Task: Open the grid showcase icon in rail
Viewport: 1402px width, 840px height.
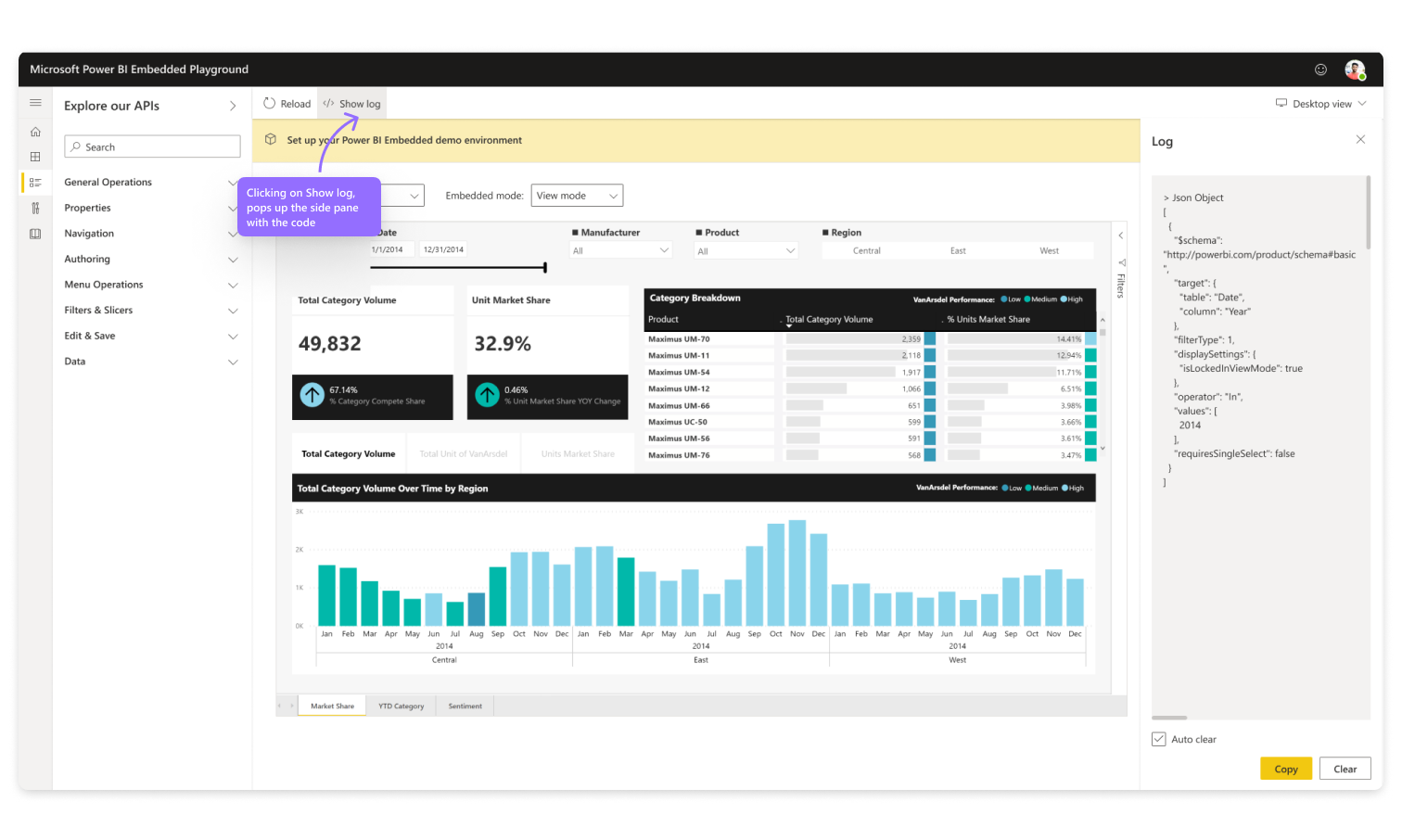Action: tap(35, 157)
